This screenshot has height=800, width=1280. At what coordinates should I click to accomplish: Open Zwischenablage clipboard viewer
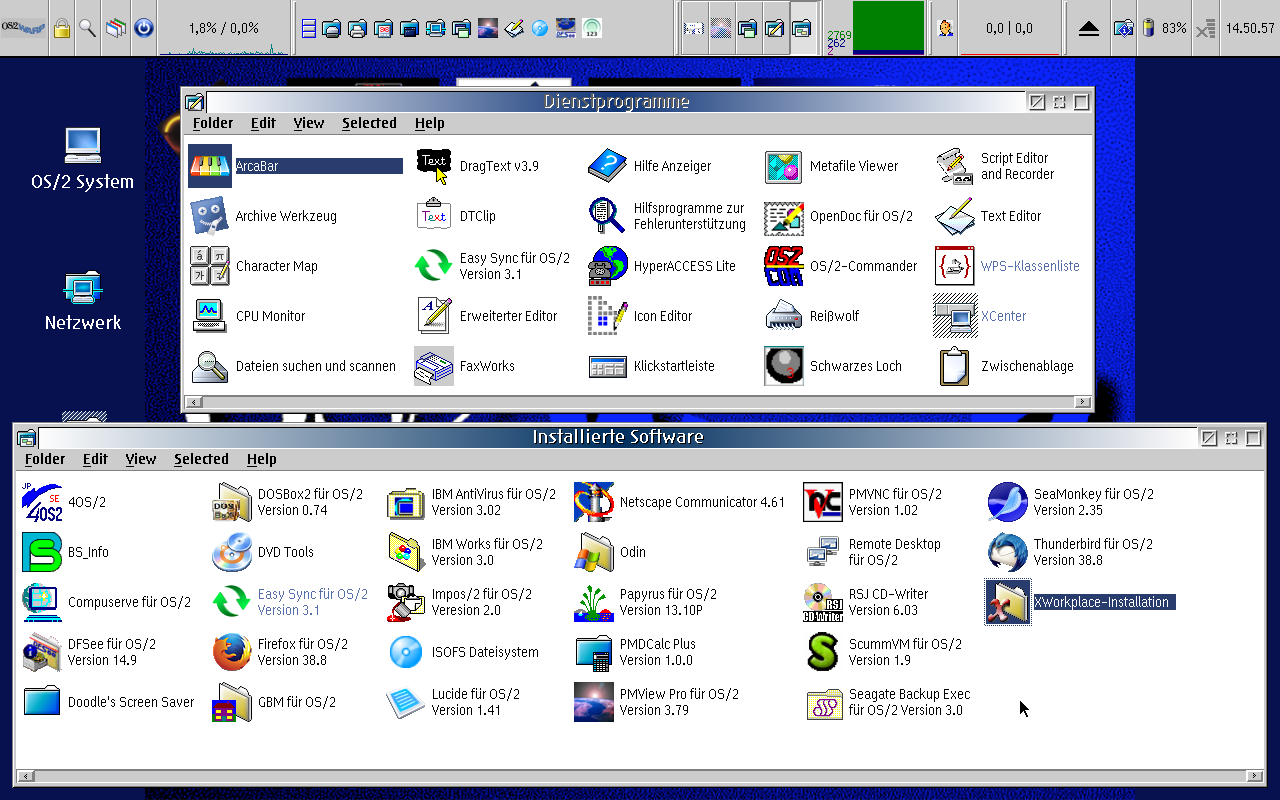pos(955,366)
